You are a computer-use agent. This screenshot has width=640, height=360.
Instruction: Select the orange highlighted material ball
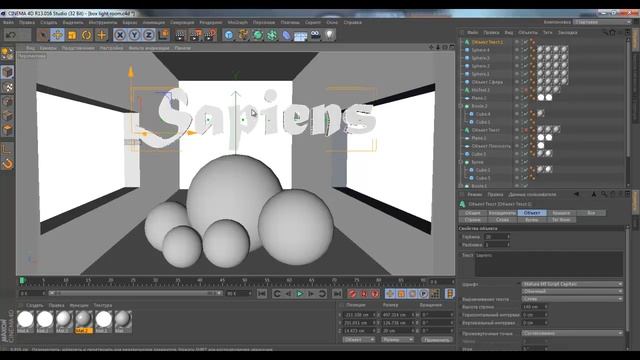(x=84, y=320)
